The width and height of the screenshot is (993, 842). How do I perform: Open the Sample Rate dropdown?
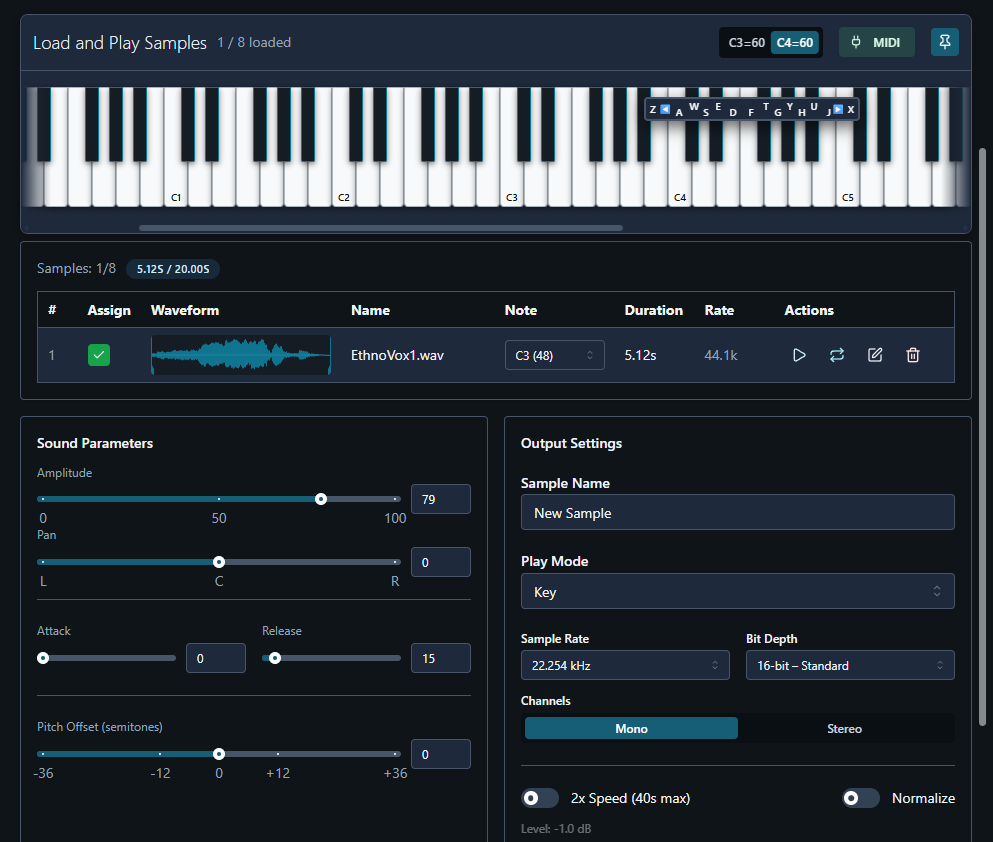pos(625,665)
